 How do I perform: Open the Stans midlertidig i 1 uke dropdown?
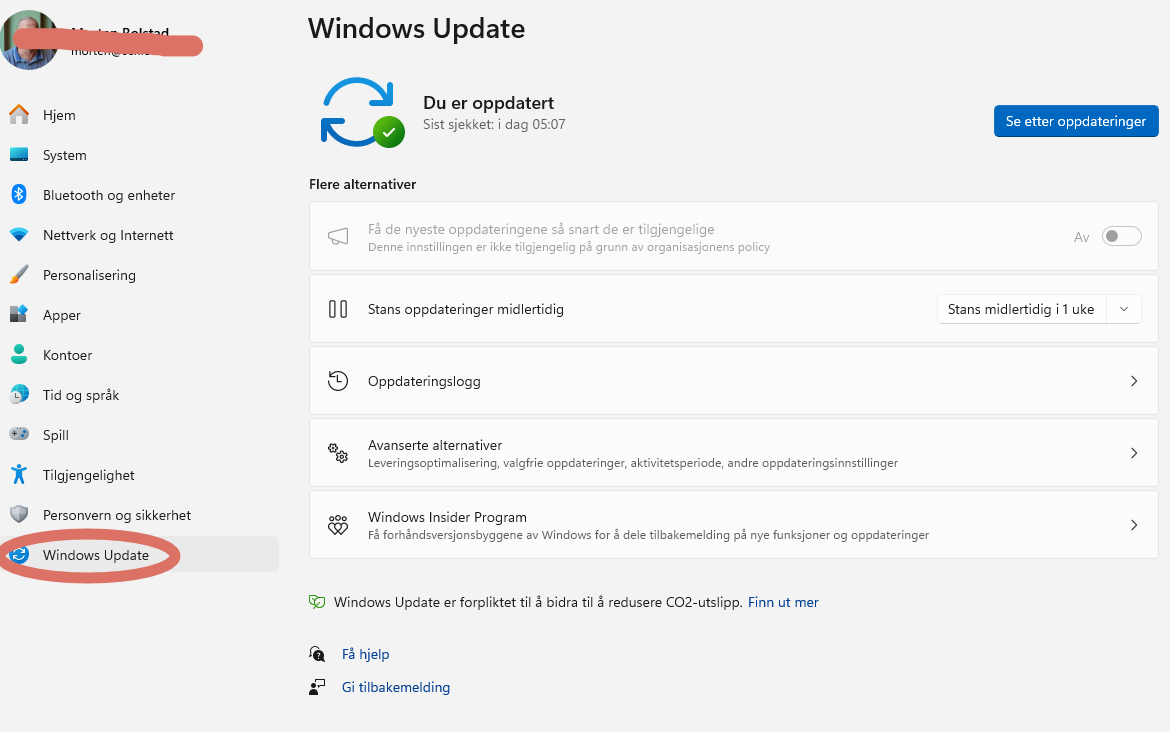[x=1039, y=309]
